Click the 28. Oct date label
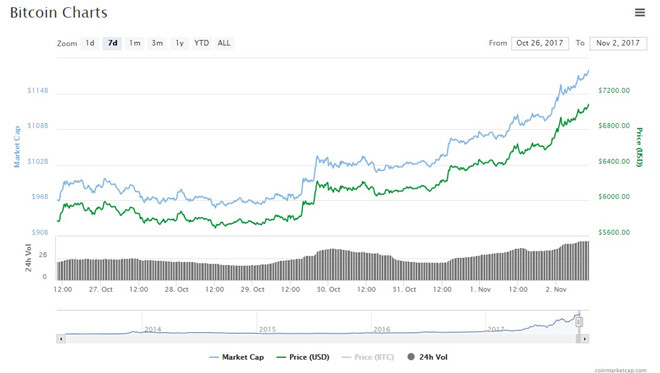 [x=176, y=290]
